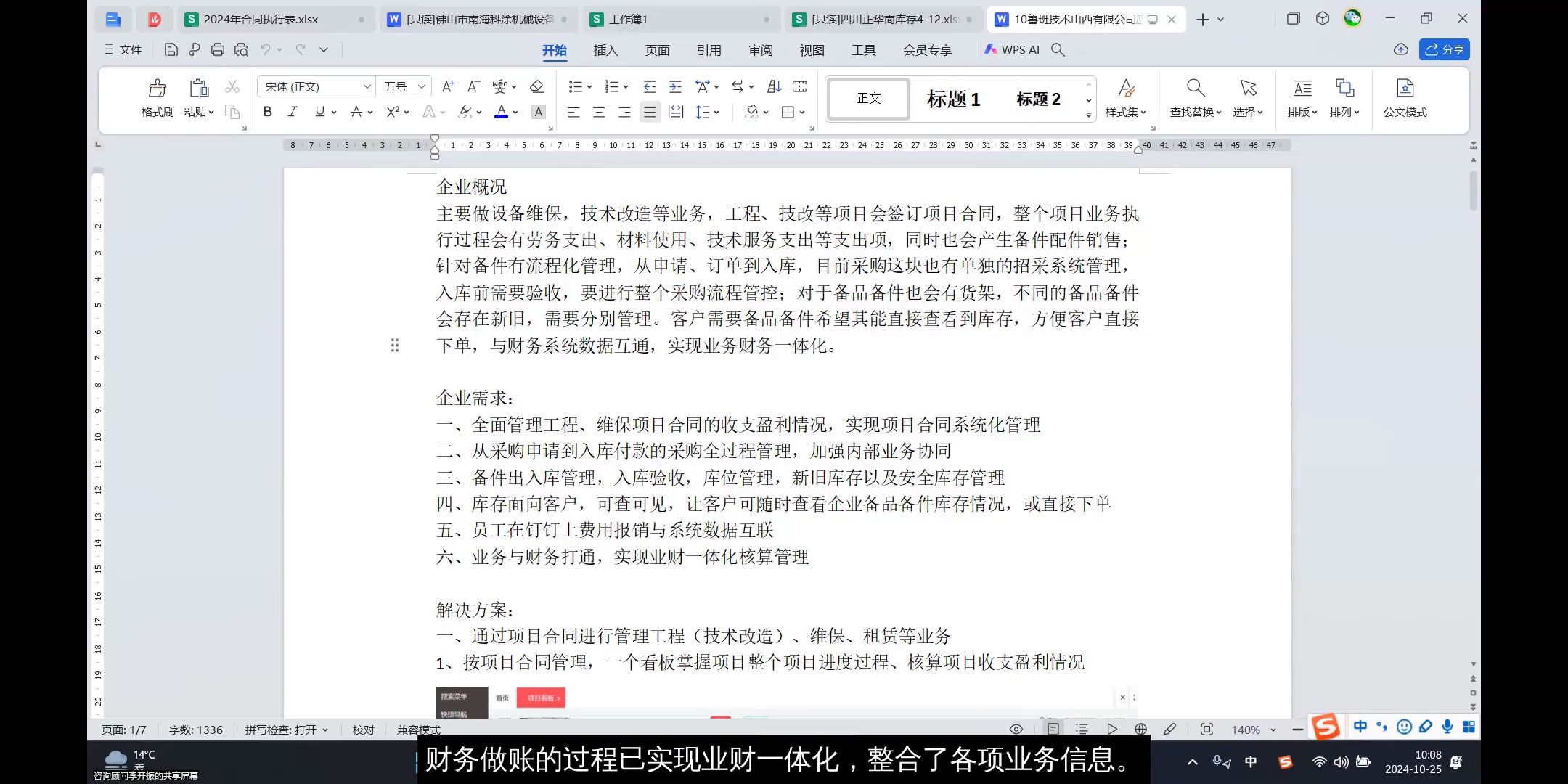The image size is (1568, 784).
Task: Clear formatting with the eraser icon
Action: [536, 86]
